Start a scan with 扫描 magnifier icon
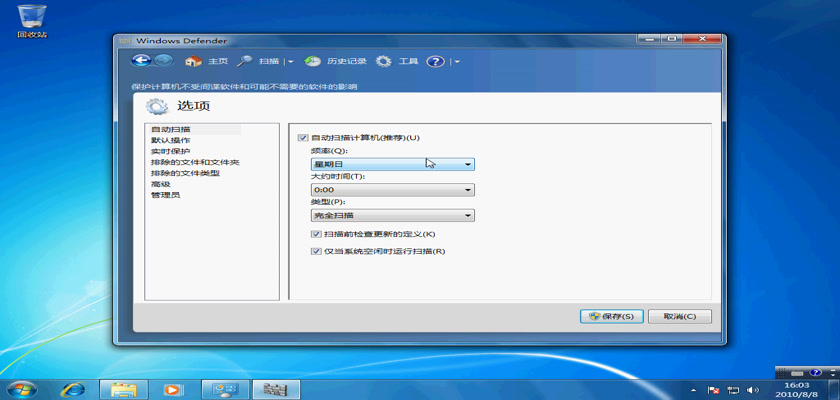 tap(258, 61)
